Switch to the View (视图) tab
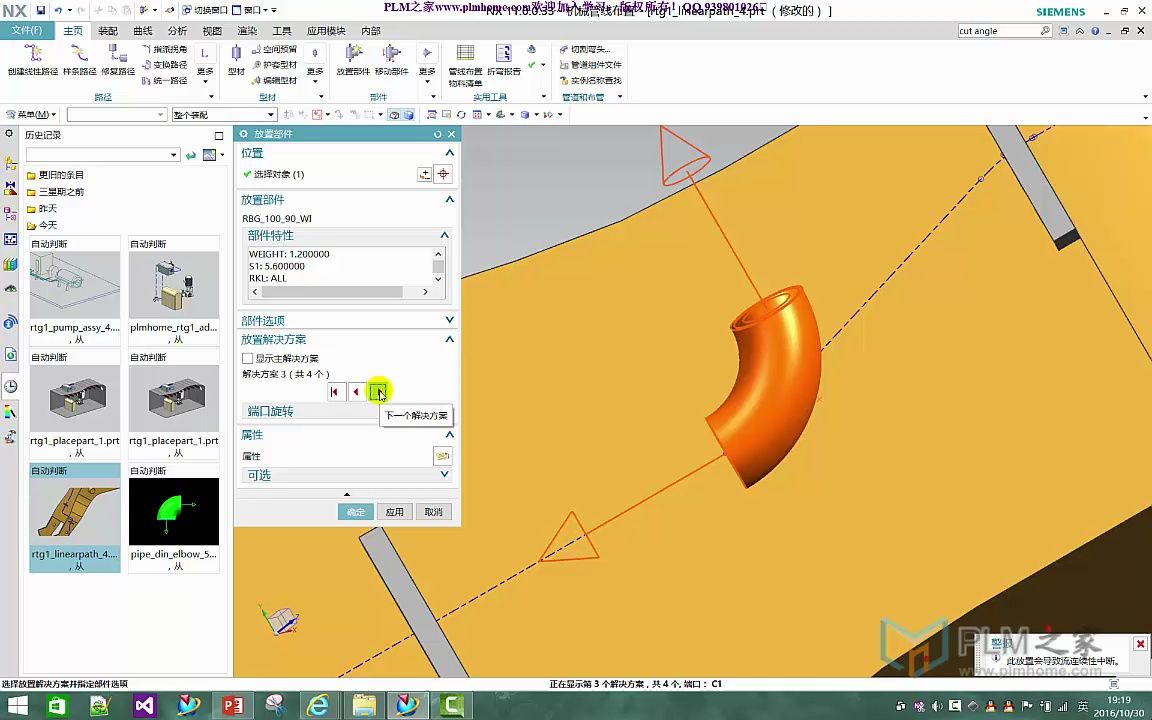Viewport: 1152px width, 720px height. [212, 31]
